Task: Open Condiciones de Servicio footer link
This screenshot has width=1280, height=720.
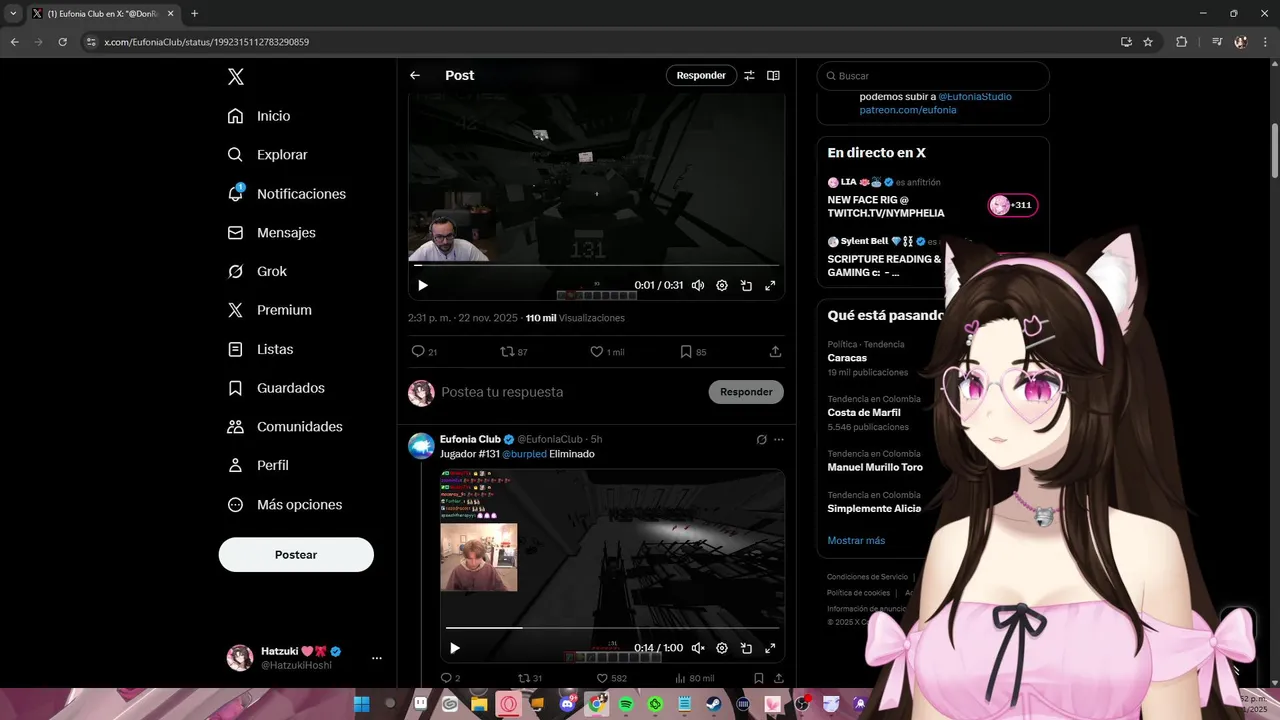Action: coord(867,577)
